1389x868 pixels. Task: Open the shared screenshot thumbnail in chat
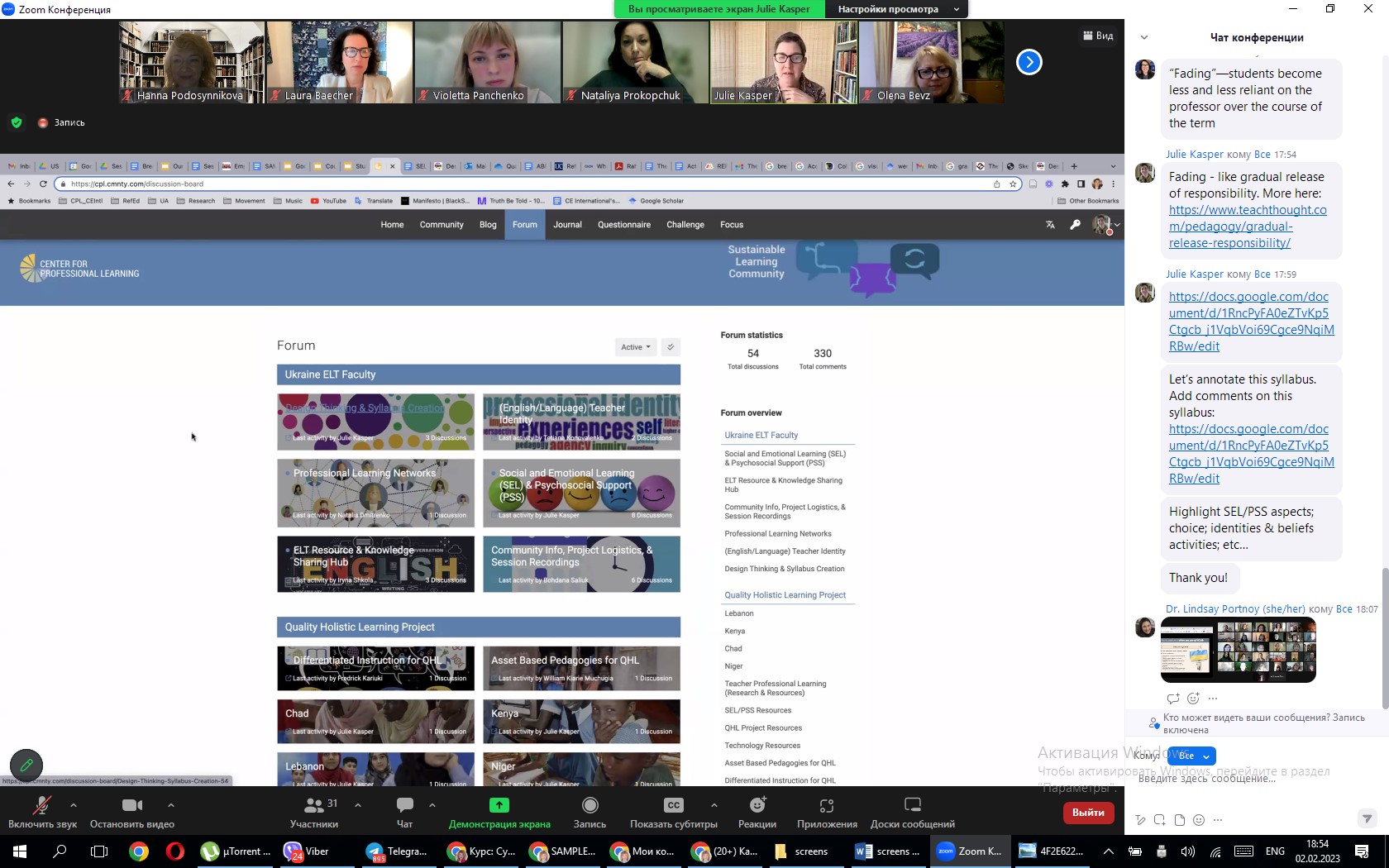[1238, 650]
